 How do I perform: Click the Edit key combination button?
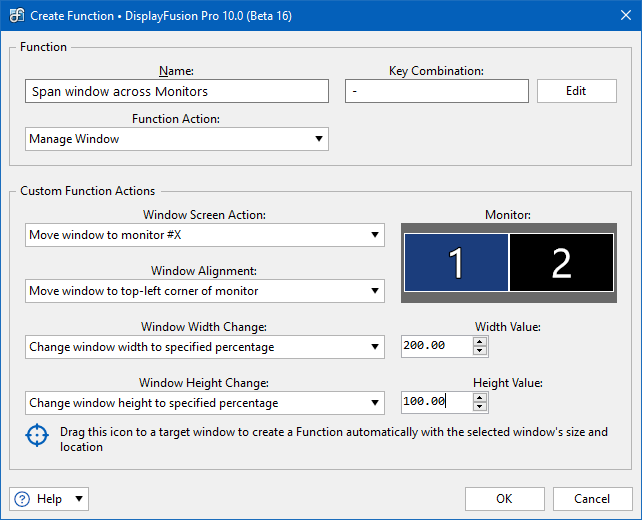coord(576,91)
